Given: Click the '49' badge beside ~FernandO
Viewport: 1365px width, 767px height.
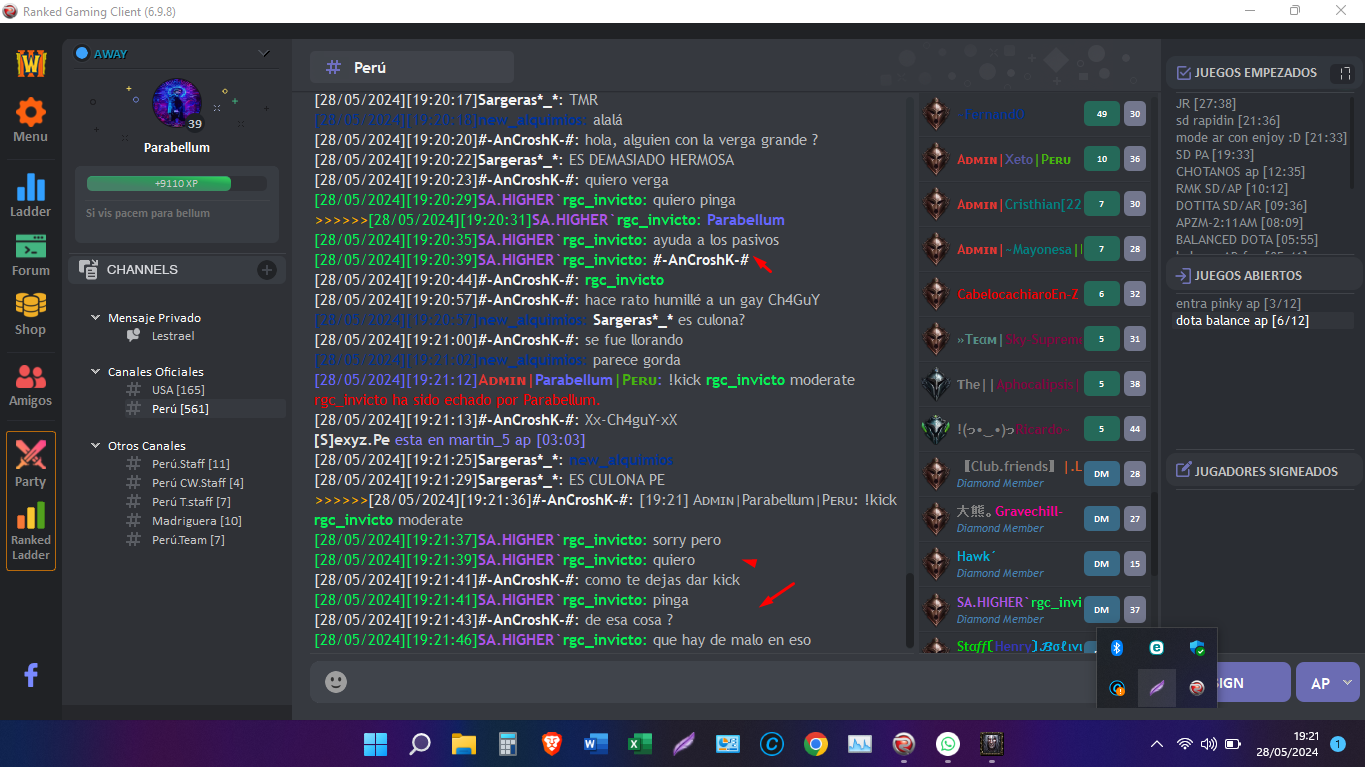Looking at the screenshot, I should 1101,114.
